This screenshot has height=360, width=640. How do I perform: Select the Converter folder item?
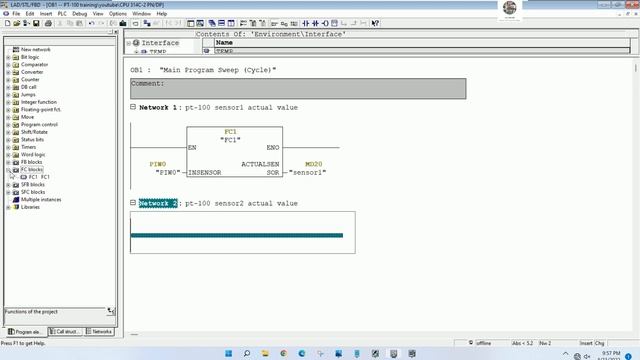click(x=32, y=72)
